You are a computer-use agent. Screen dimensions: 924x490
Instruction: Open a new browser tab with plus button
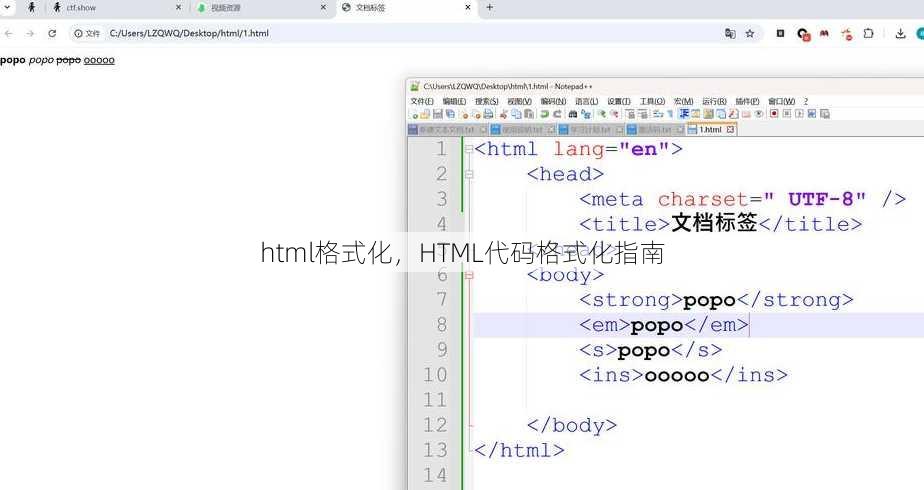click(x=489, y=7)
